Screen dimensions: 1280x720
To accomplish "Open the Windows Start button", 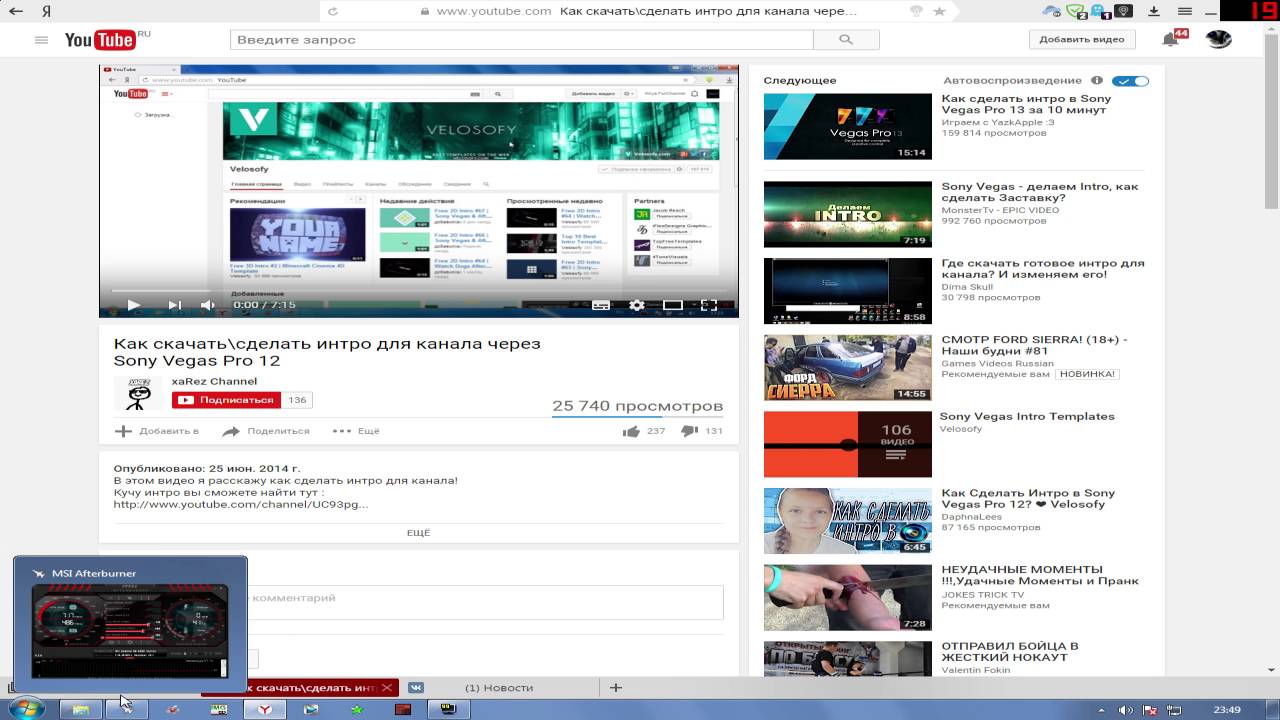I will point(26,709).
